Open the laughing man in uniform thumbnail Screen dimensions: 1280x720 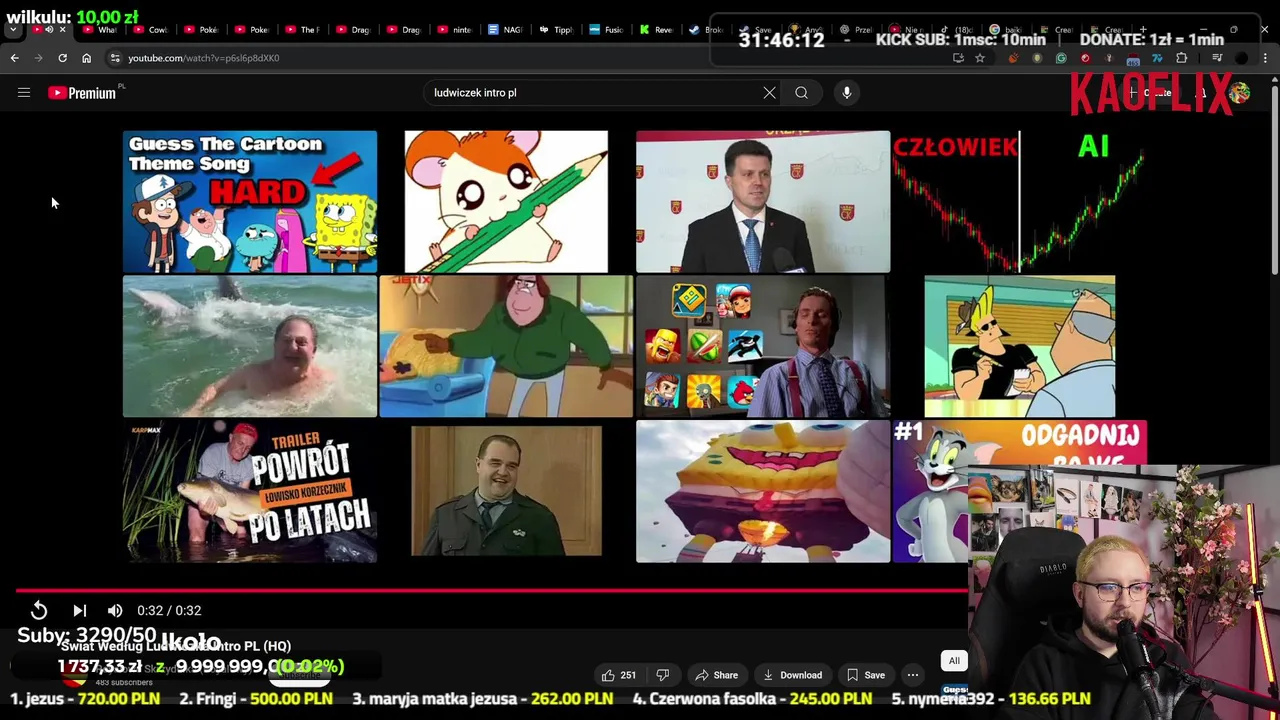coord(506,491)
